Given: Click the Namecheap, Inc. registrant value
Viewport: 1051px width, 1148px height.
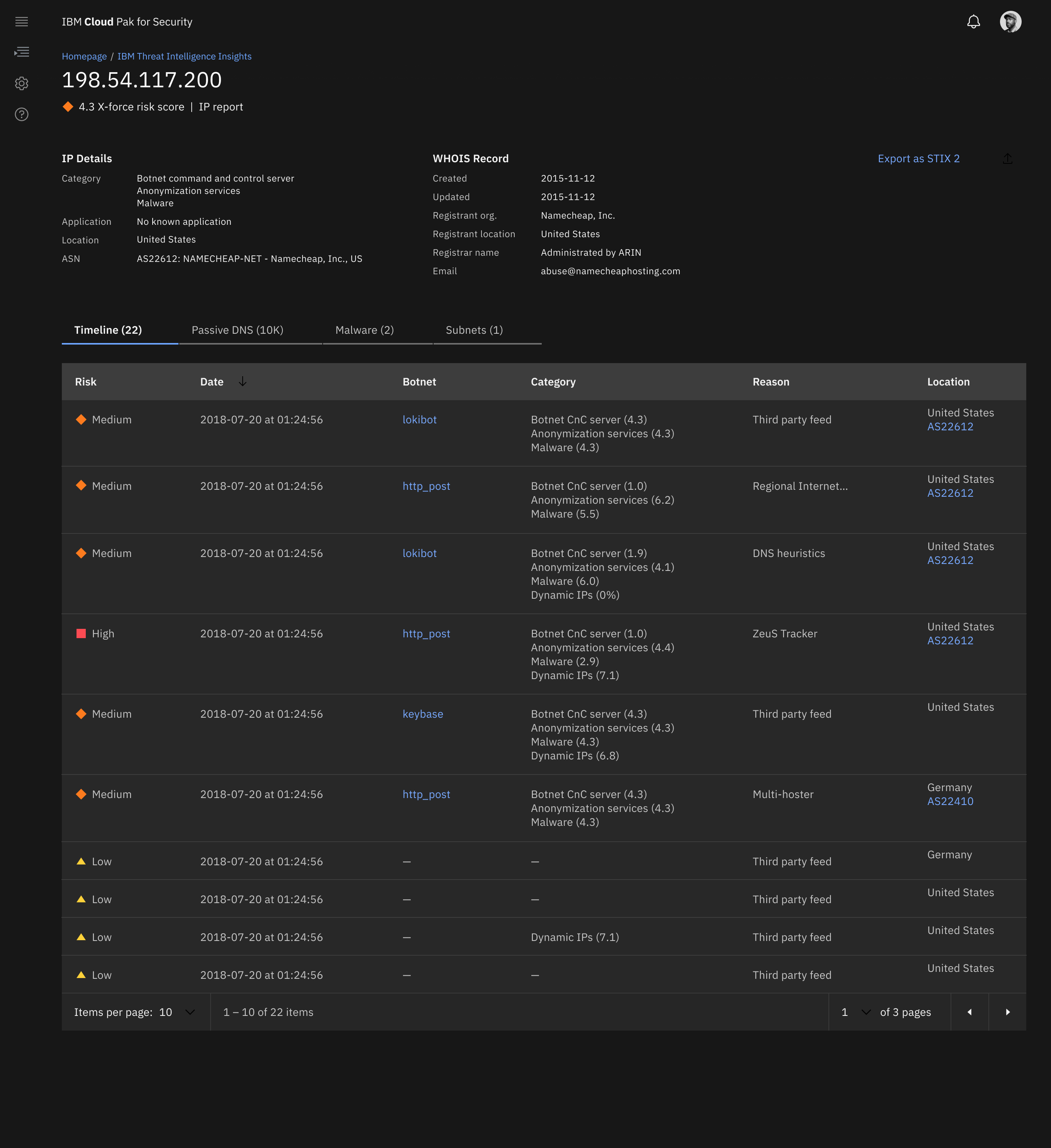Looking at the screenshot, I should click(578, 215).
